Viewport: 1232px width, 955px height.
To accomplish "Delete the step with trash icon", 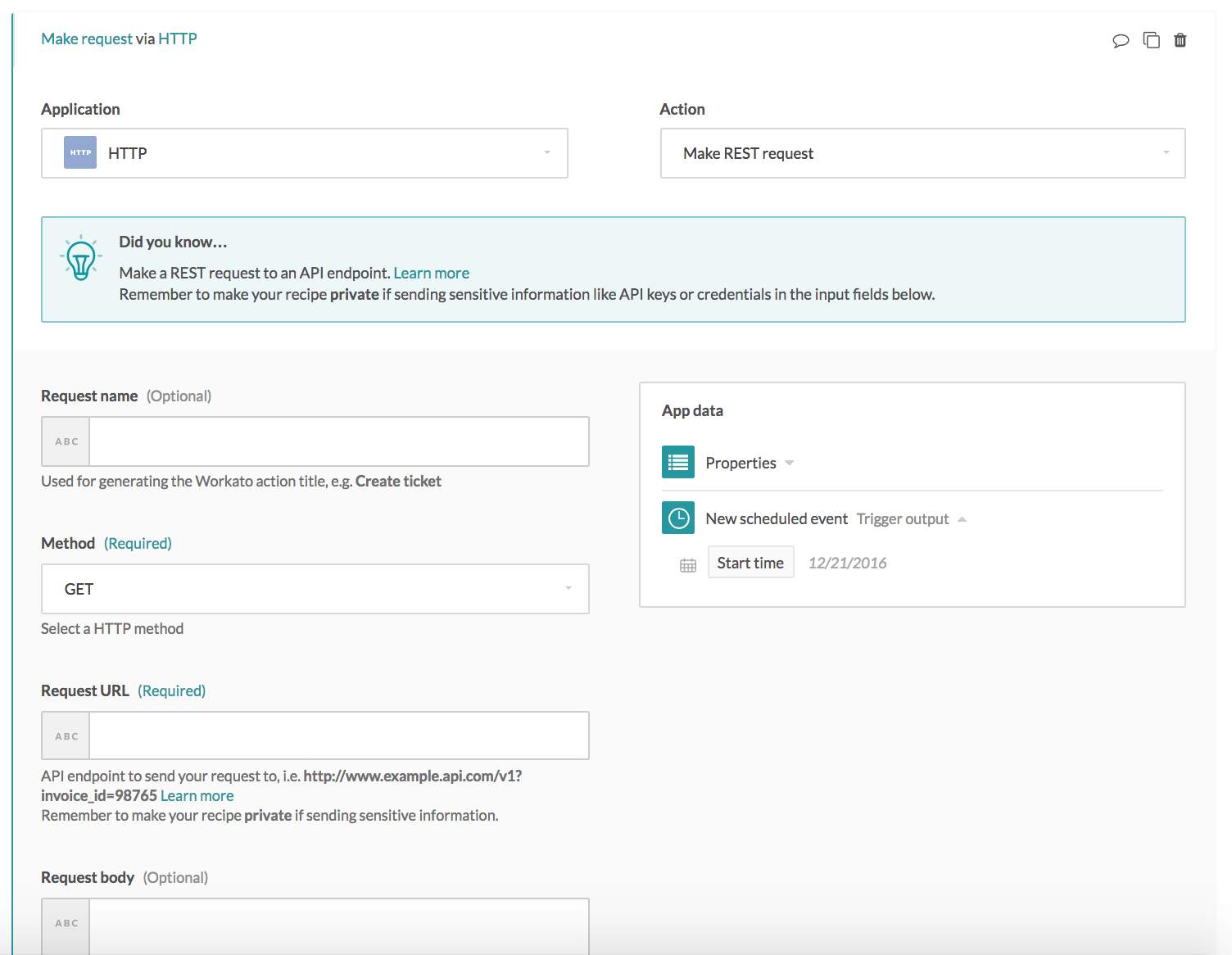I will pyautogui.click(x=1180, y=40).
